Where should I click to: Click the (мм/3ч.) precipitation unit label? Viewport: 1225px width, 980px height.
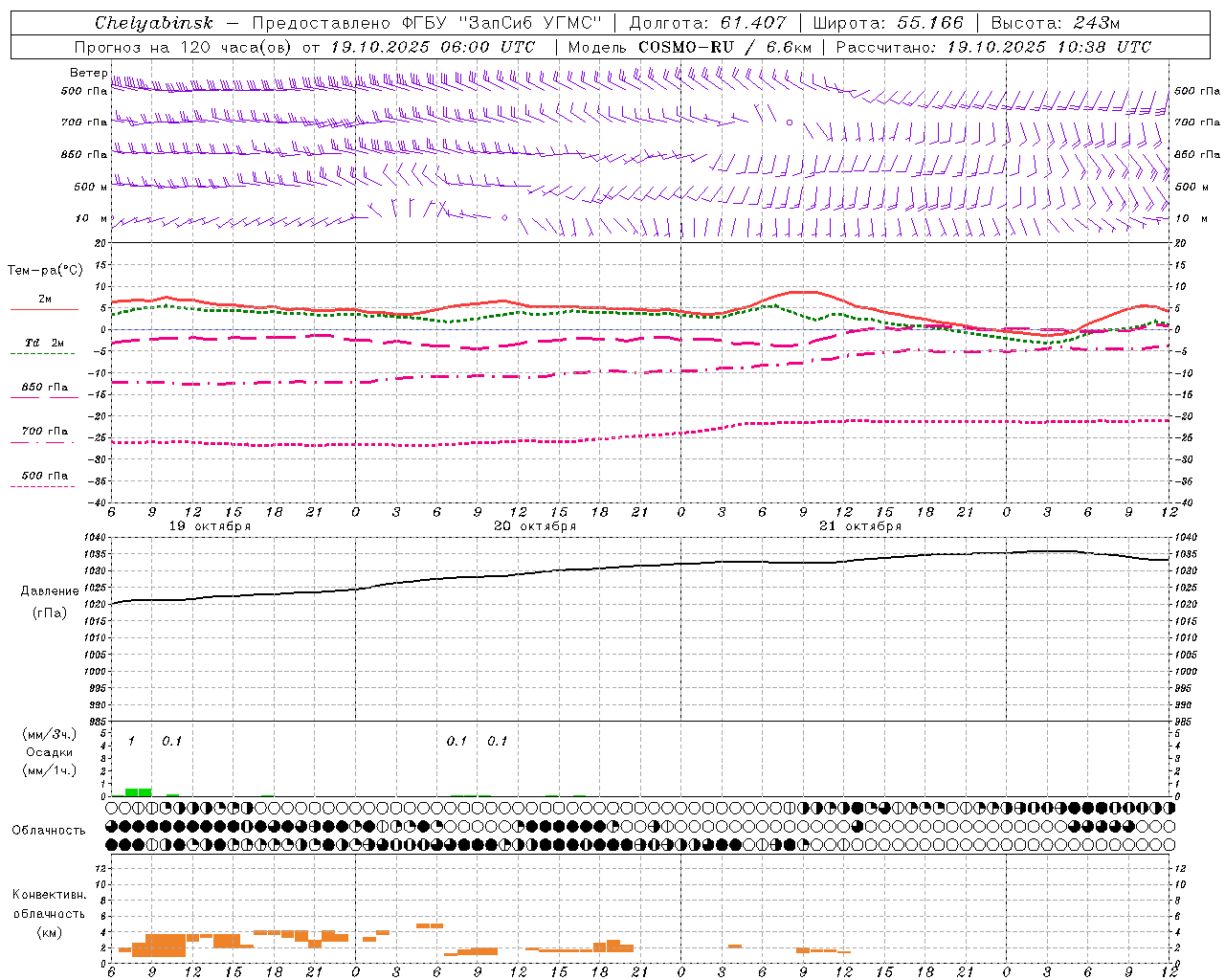click(49, 734)
